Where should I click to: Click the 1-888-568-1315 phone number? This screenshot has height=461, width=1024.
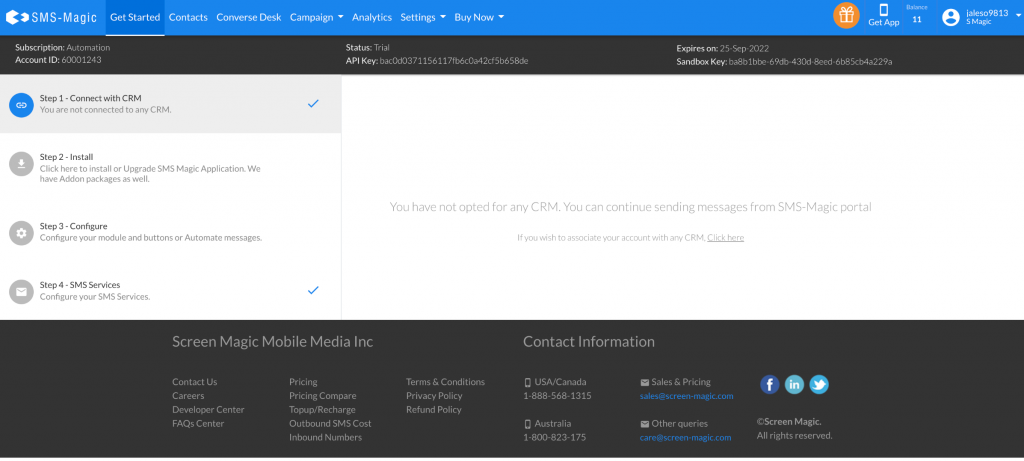pos(557,396)
